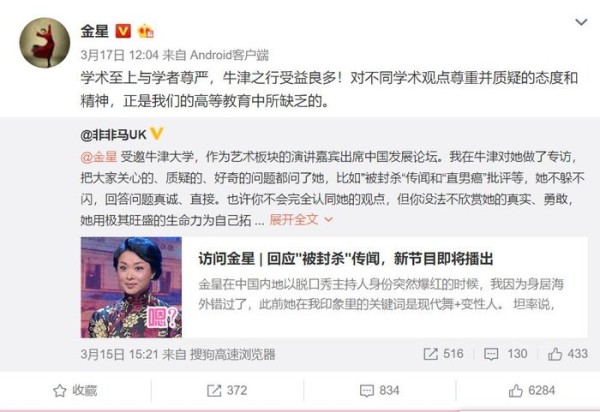Click the yellow V badge beside 非非马UK
Viewport: 600px width, 412px height.
(156, 134)
